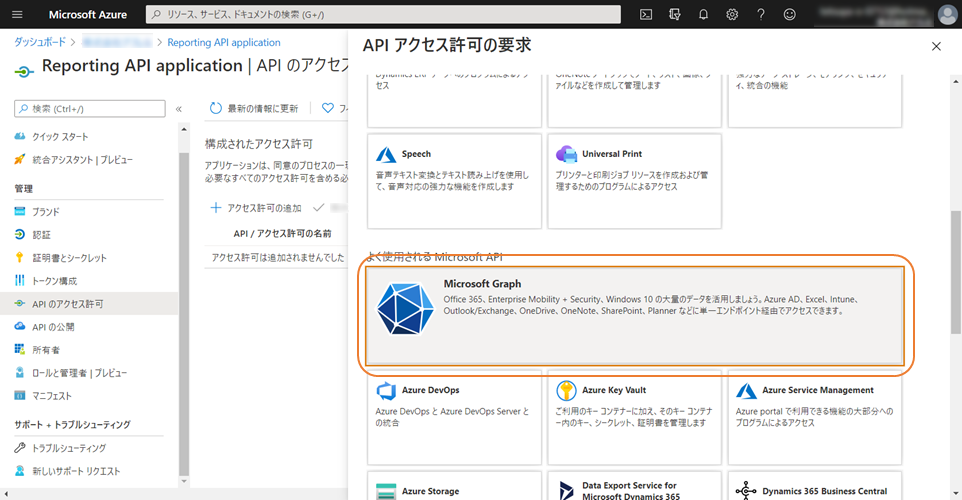This screenshot has width=962, height=500.
Task: Click the Data Export Service icon
Action: pyautogui.click(x=566, y=491)
